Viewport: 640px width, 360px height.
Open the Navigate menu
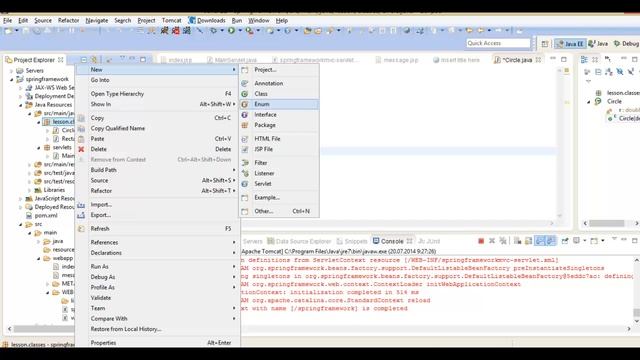(x=97, y=20)
